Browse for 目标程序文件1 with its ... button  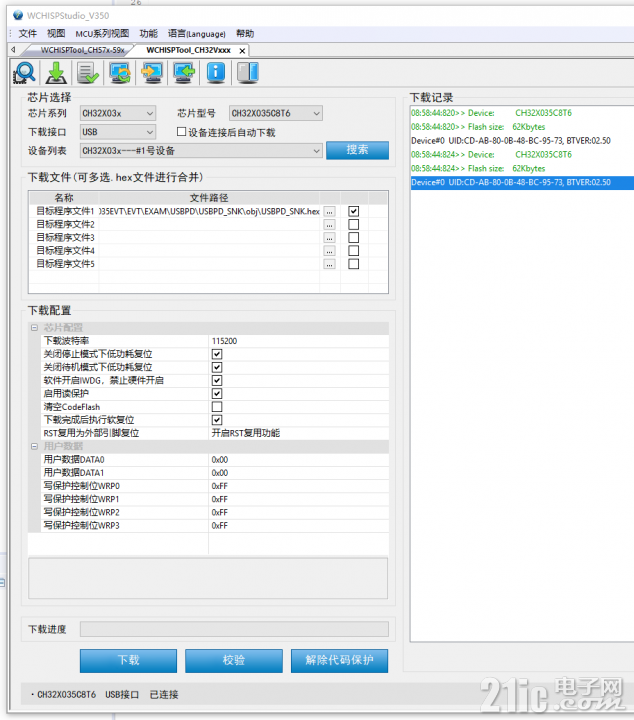330,212
